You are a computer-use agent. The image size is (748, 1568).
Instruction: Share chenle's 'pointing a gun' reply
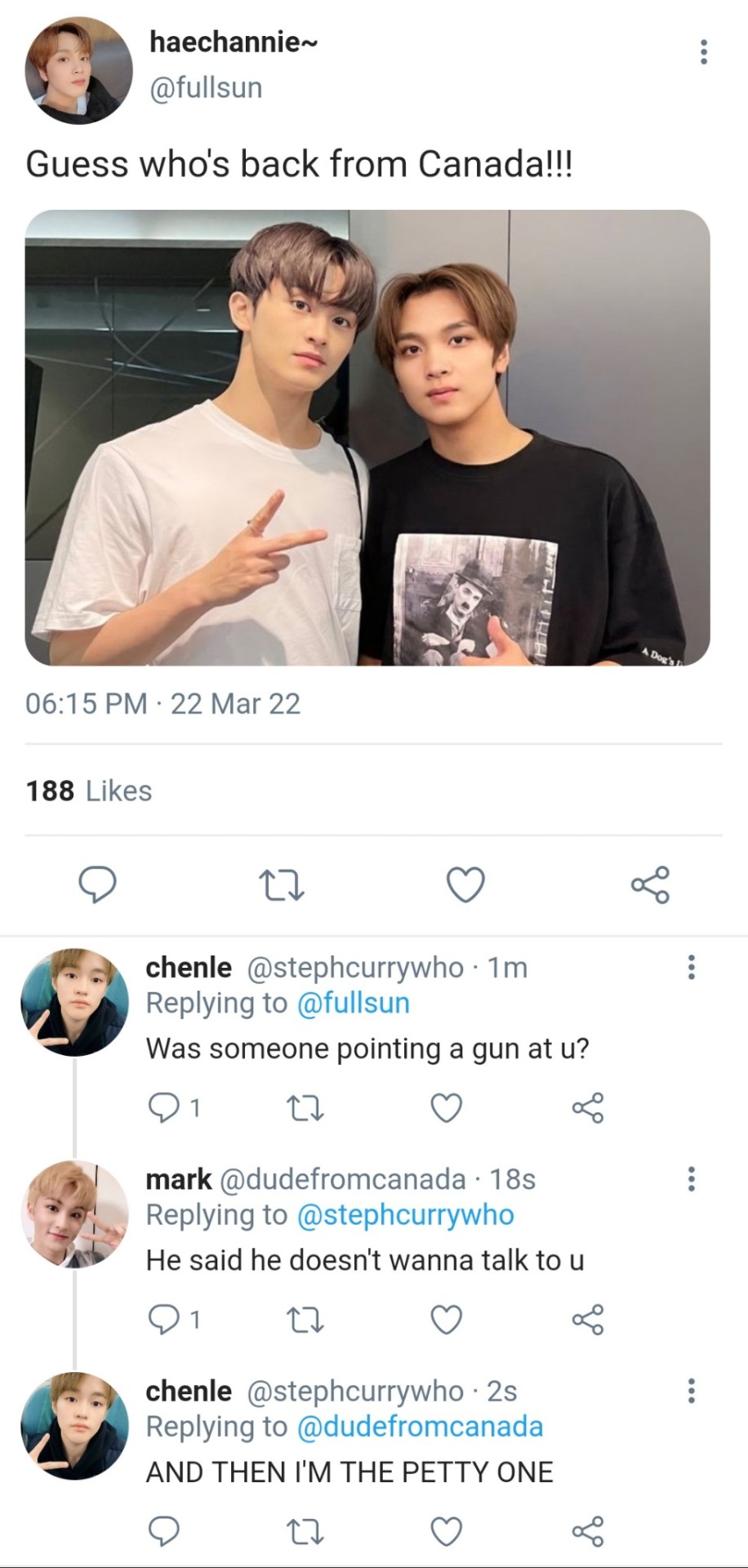pyautogui.click(x=588, y=1107)
